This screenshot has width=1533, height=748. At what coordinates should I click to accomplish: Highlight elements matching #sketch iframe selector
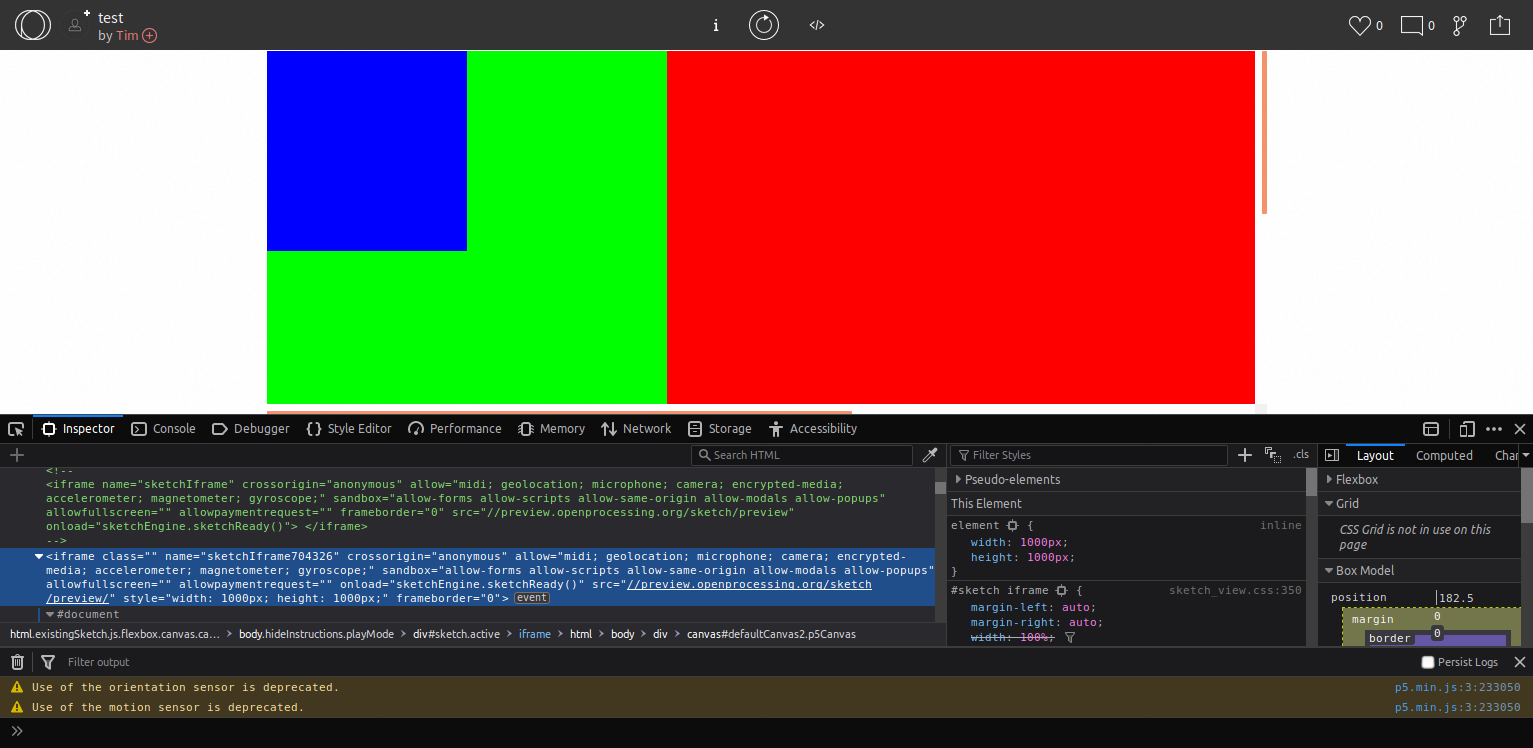1062,591
